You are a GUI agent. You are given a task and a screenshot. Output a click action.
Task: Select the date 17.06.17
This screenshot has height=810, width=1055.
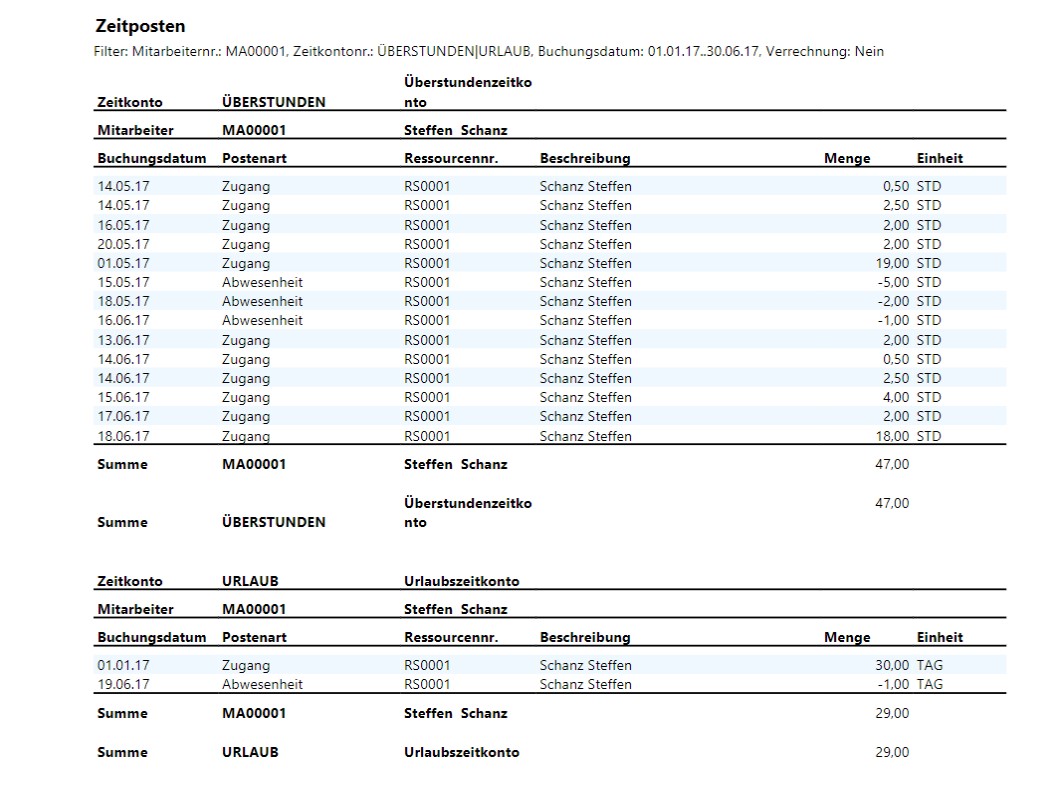coord(123,416)
